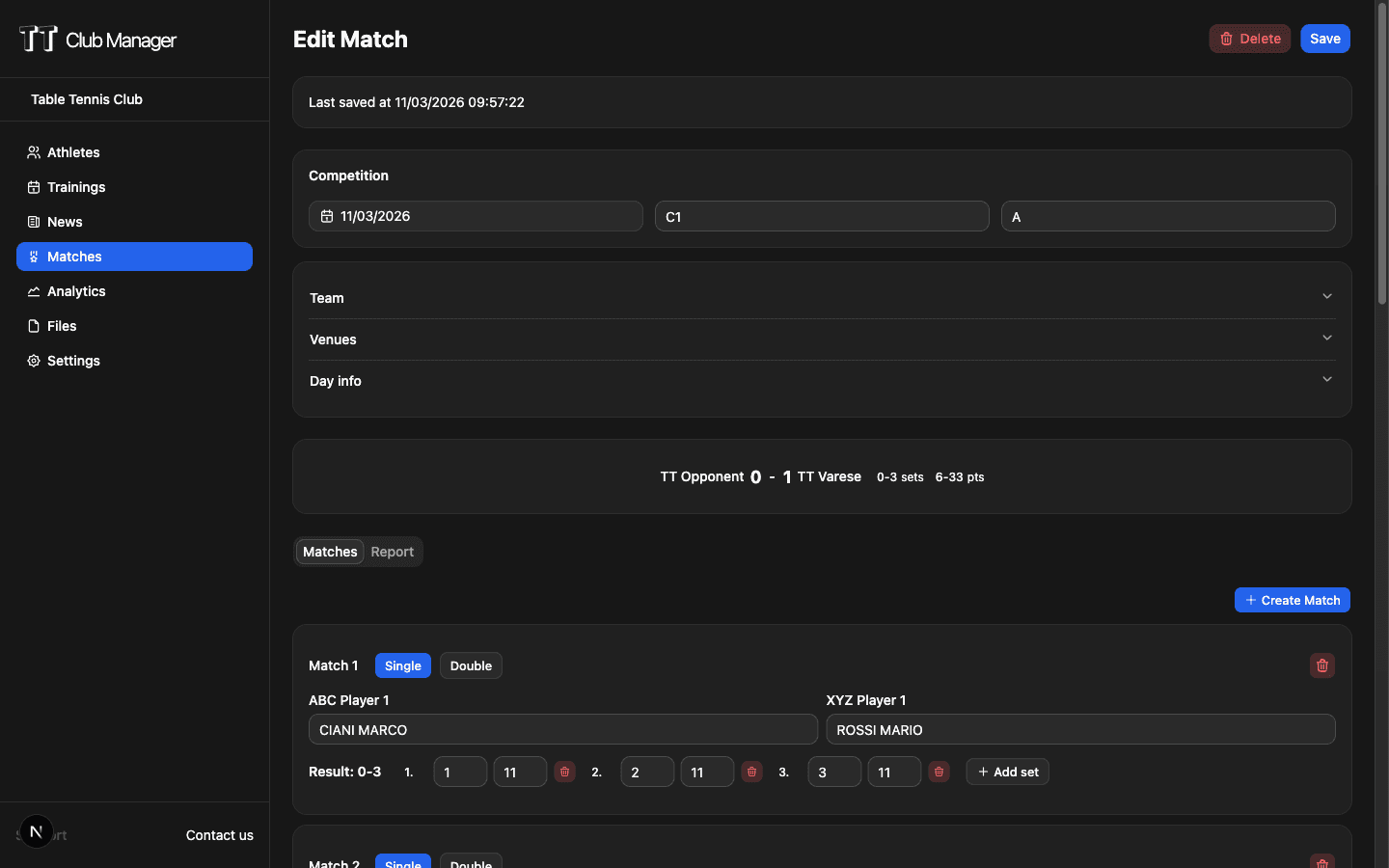Keep Match 1 as Single
1389x868 pixels.
click(x=402, y=665)
